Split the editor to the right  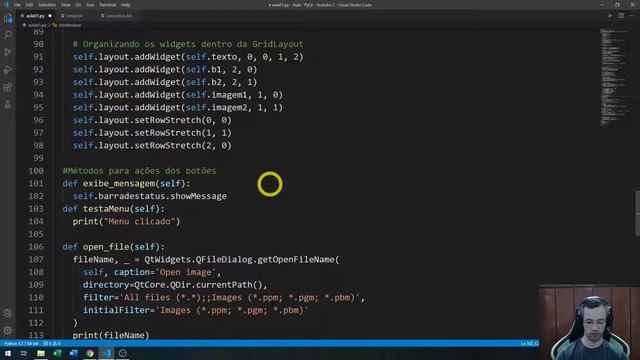(x=621, y=16)
